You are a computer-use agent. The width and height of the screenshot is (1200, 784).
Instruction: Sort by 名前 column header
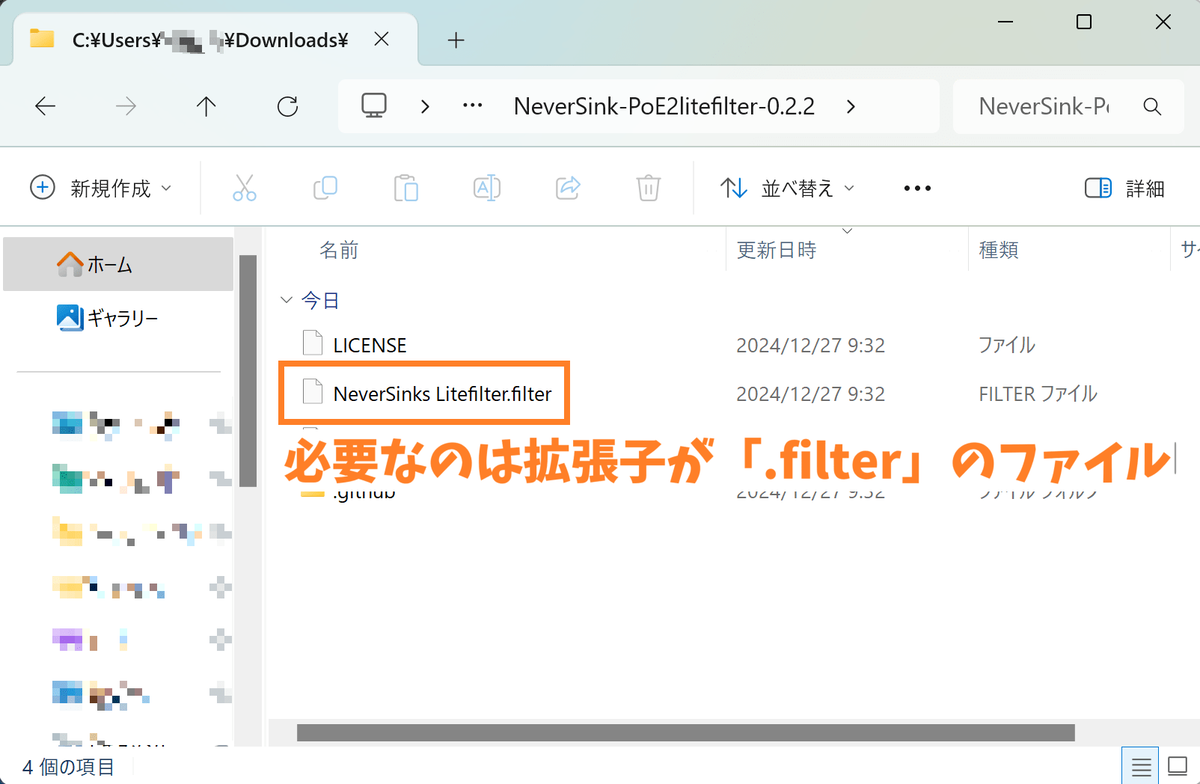tap(339, 250)
